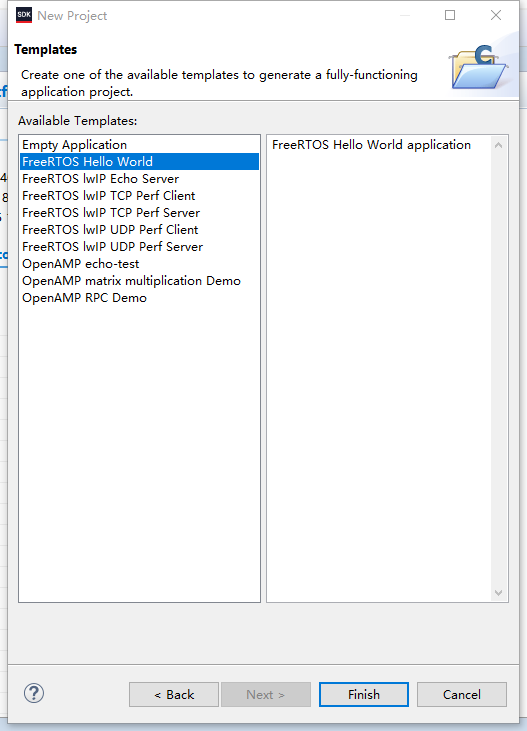The height and width of the screenshot is (731, 527).
Task: Click description pane scroll down arrow
Action: tap(498, 593)
